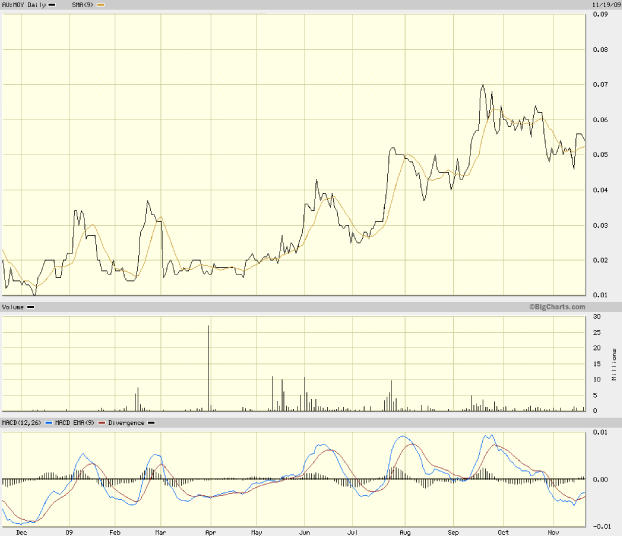
Task: Click the AU:MOV Daily legend label
Action: [x=22, y=6]
